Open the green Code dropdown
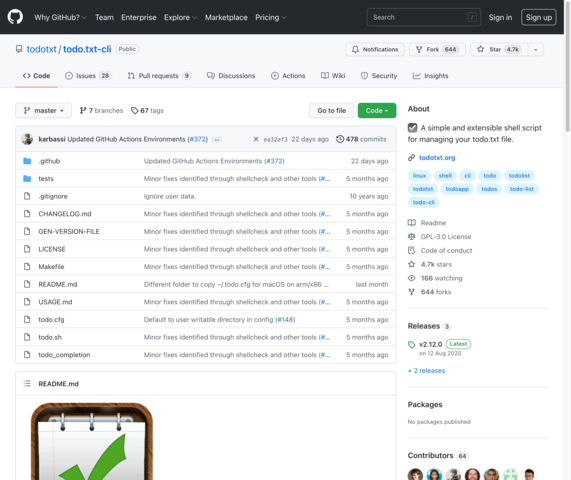The height and width of the screenshot is (480, 571). 377,110
